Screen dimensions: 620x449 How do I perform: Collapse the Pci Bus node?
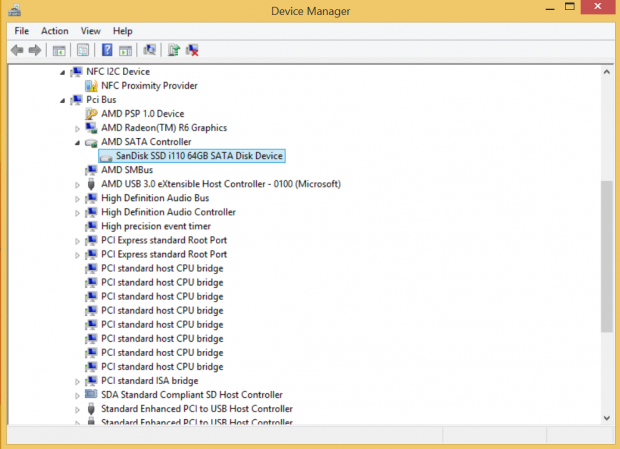click(x=62, y=100)
